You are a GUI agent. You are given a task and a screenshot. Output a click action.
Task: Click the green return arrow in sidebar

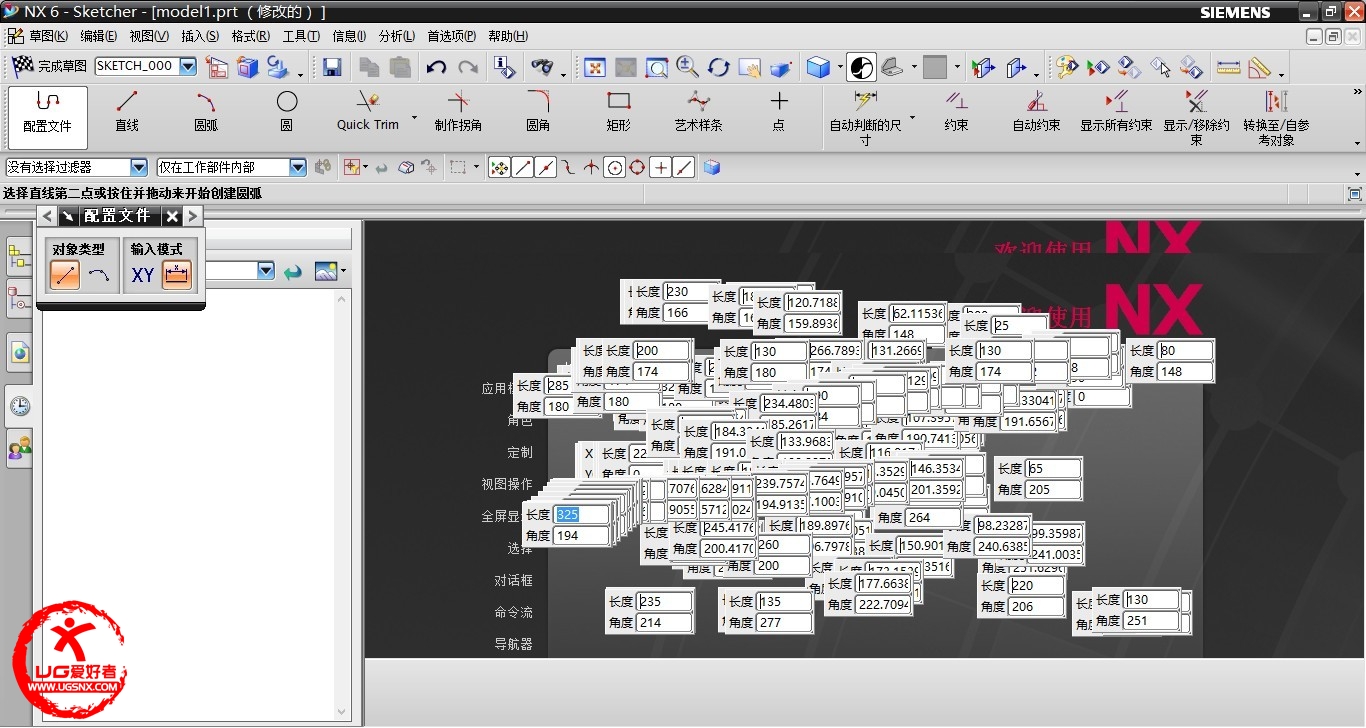[x=293, y=271]
